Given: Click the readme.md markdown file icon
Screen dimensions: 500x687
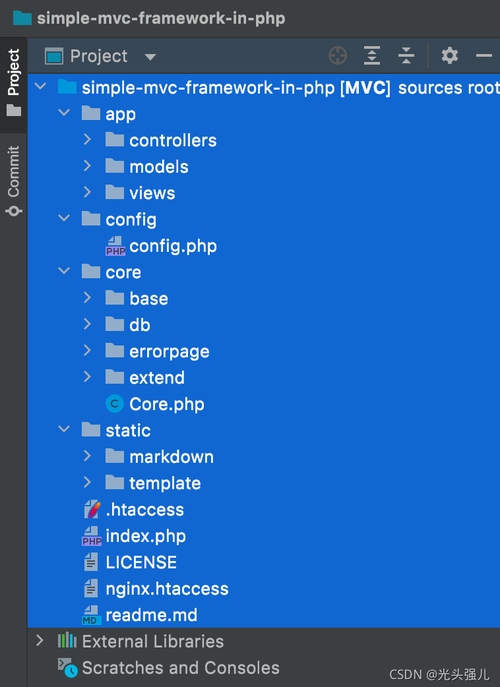Looking at the screenshot, I should click(92, 615).
